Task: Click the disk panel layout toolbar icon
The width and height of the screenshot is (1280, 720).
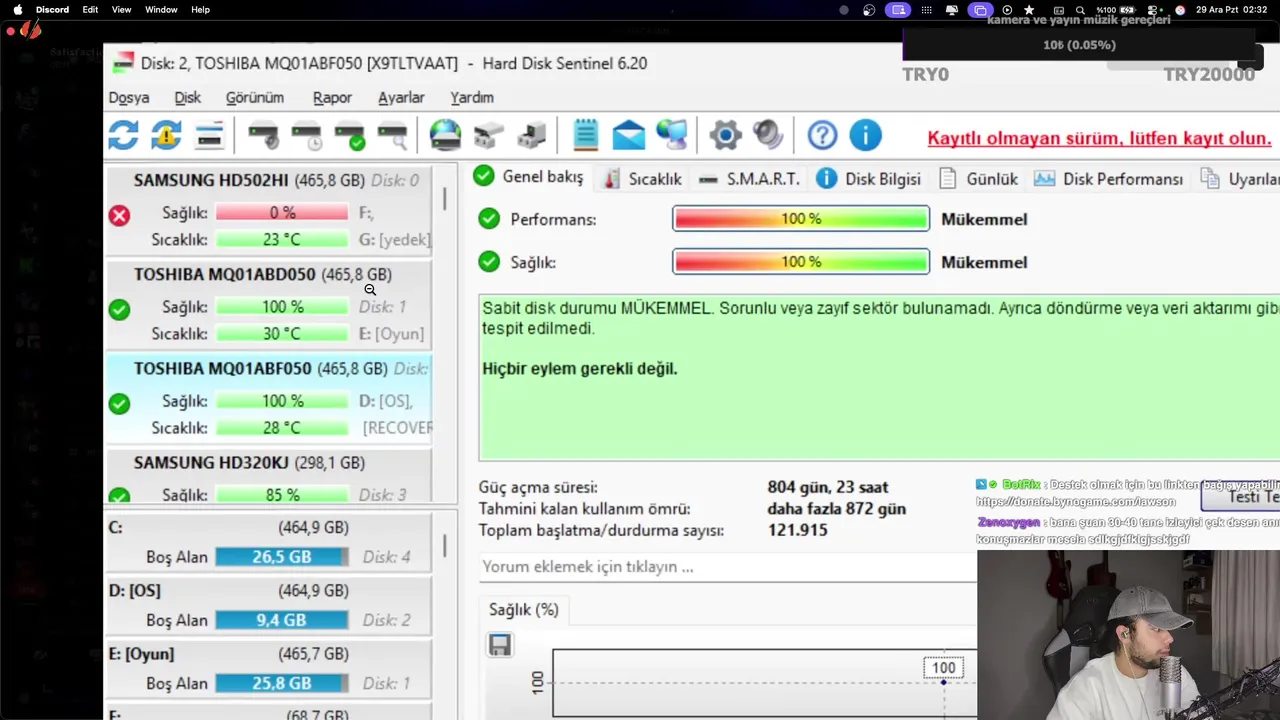Action: (x=209, y=135)
